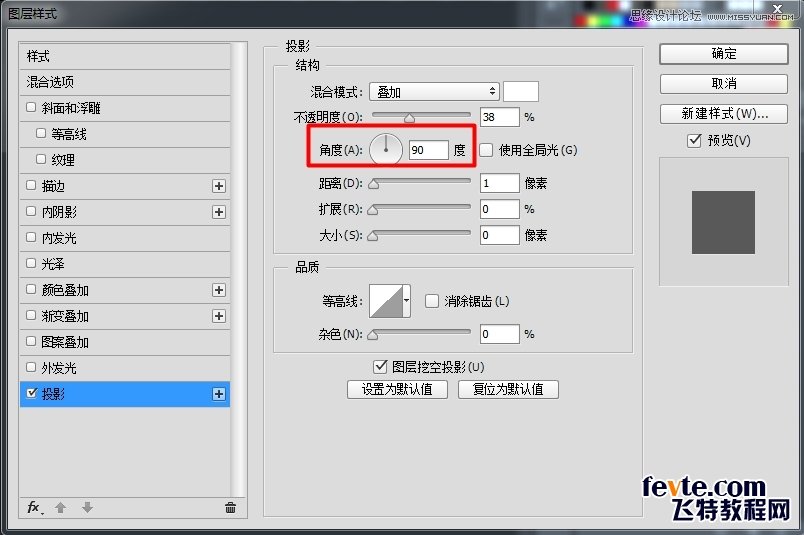Click the trash delete effect icon
The image size is (804, 535).
click(x=230, y=507)
